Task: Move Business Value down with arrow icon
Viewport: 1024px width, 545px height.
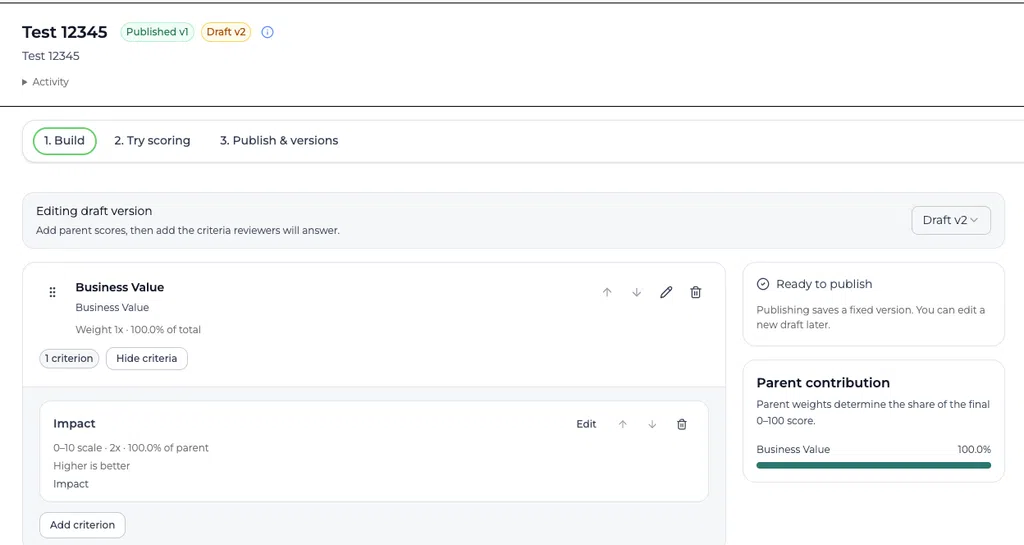Action: click(x=637, y=292)
